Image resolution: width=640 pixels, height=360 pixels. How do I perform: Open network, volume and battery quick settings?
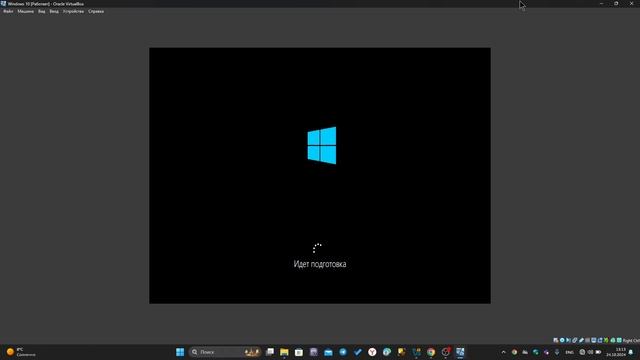click(590, 352)
